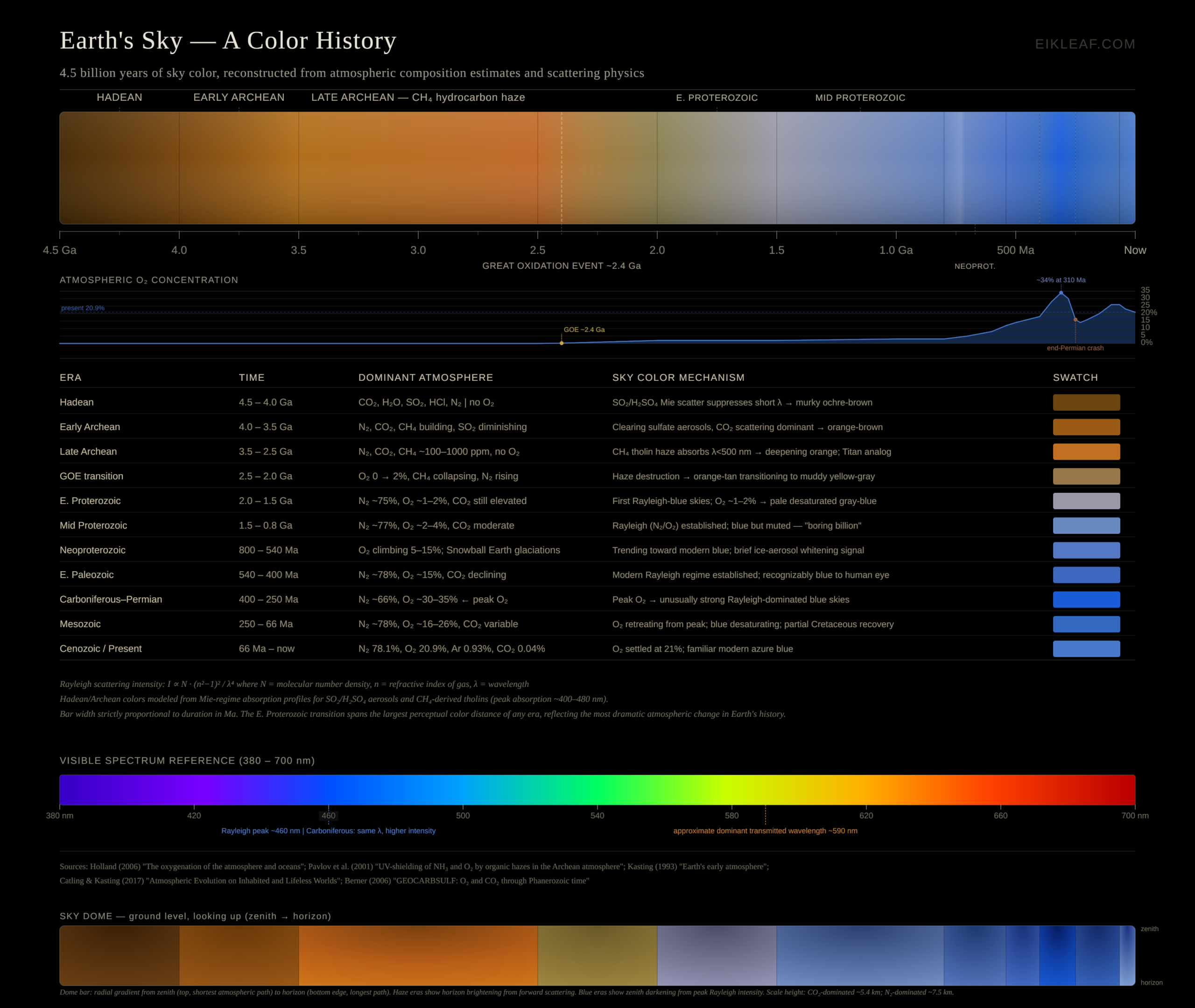
Task: Click the ~34% at 310 Ma peak marker
Action: click(1061, 293)
